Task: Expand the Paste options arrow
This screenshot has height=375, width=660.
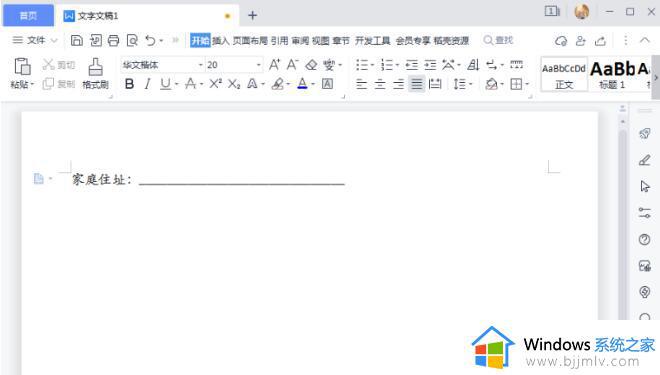Action: point(32,85)
